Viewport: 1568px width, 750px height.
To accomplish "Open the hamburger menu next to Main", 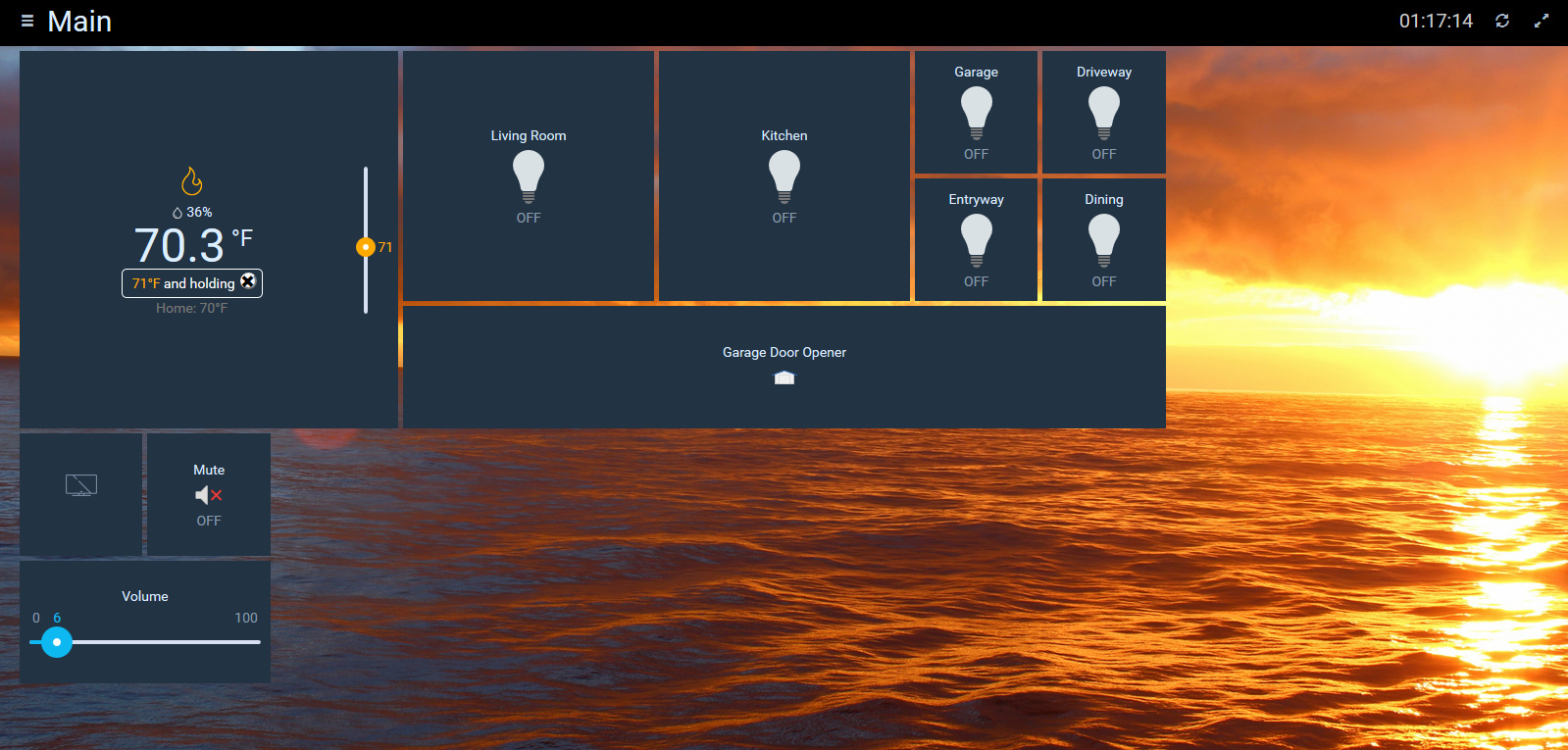I will (x=27, y=21).
